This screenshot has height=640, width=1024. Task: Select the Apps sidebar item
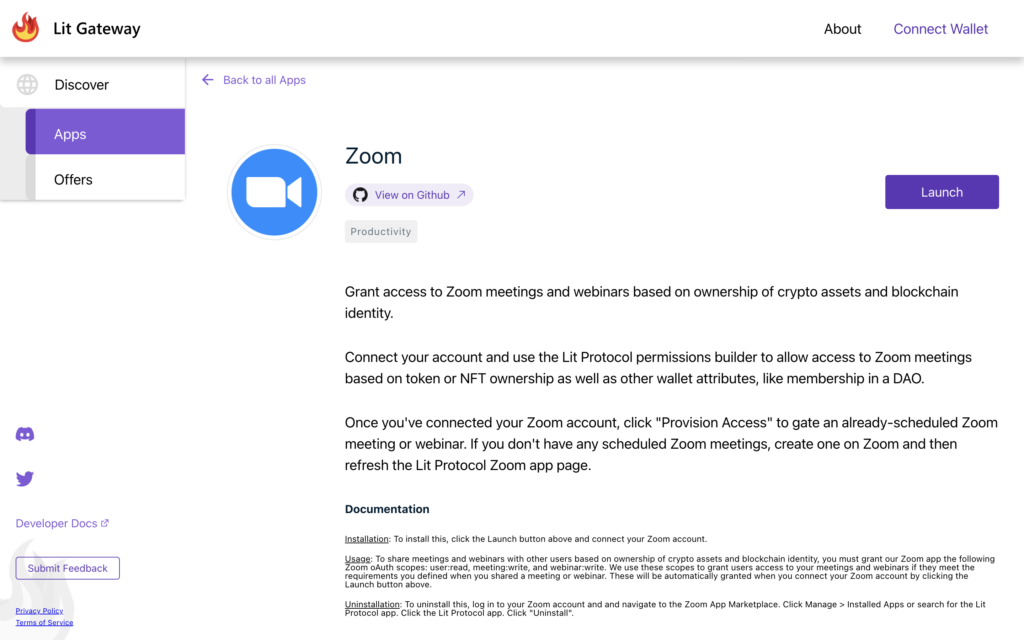click(x=105, y=134)
